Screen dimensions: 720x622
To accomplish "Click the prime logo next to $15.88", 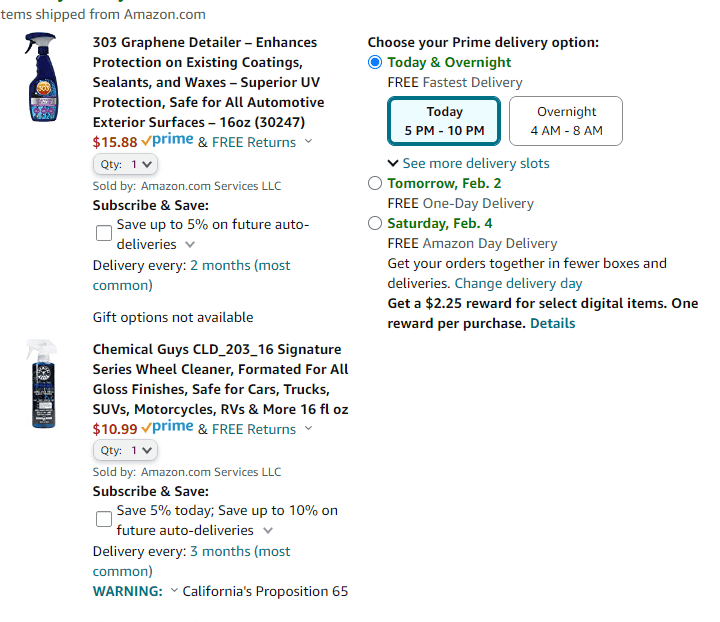I will tap(167, 140).
